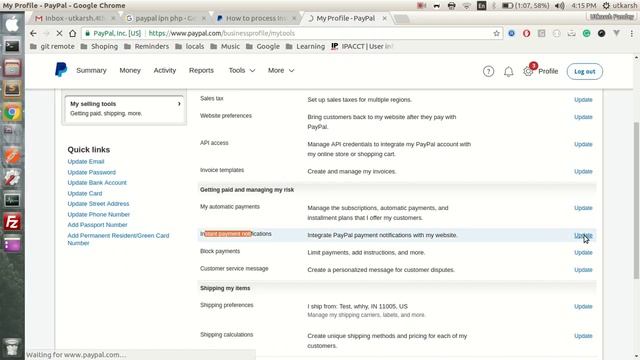The width and height of the screenshot is (640, 360).
Task: Click Update for Shipping calculations
Action: (583, 336)
